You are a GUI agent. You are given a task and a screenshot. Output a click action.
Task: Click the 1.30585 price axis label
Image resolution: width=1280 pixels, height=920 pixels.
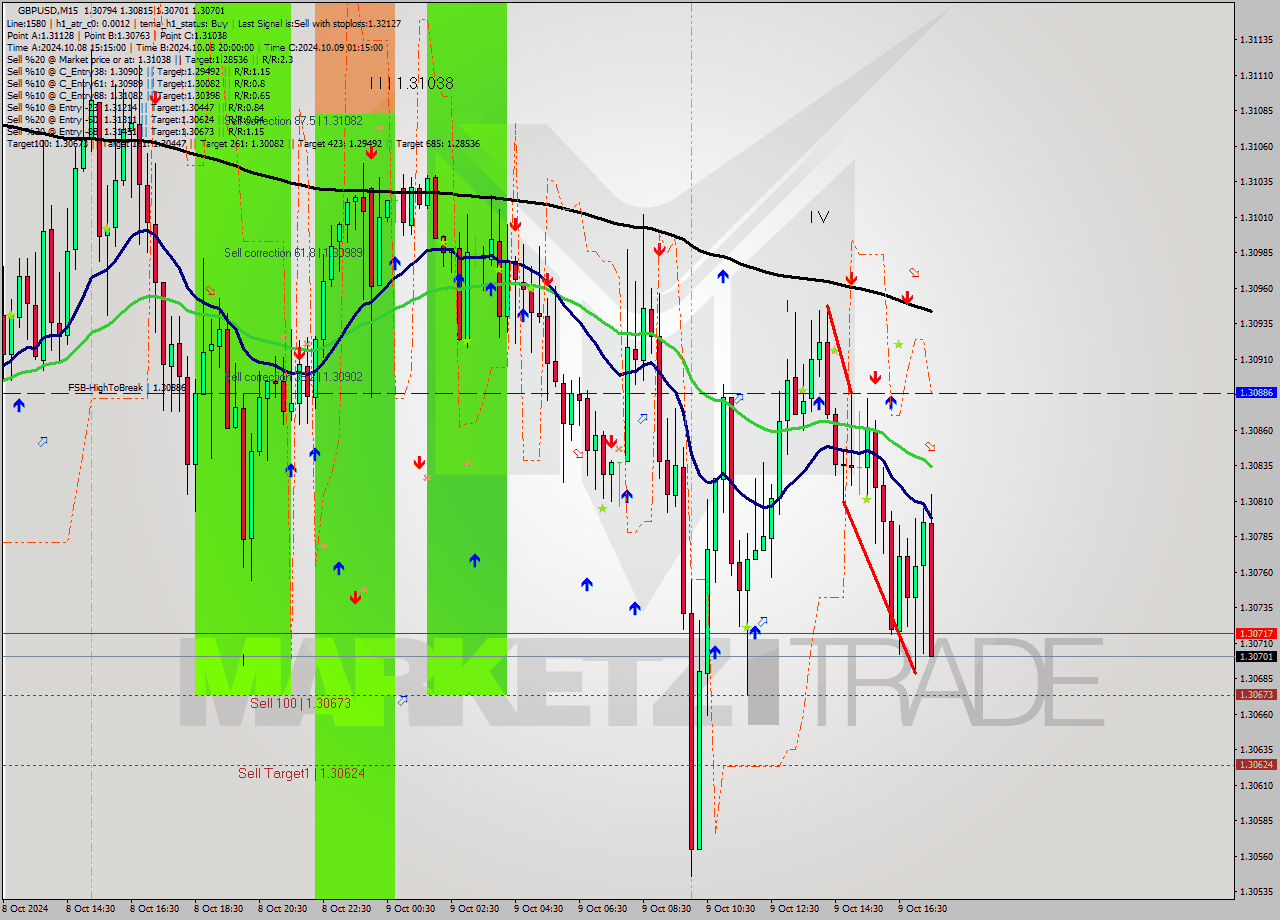tap(1256, 821)
